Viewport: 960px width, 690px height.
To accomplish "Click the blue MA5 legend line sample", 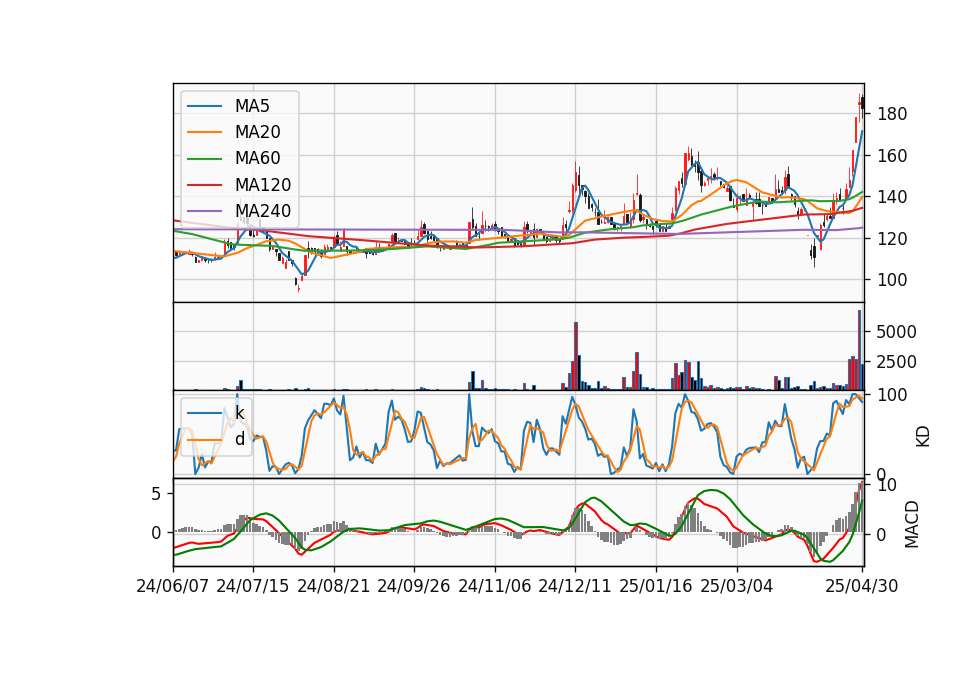I will (205, 107).
